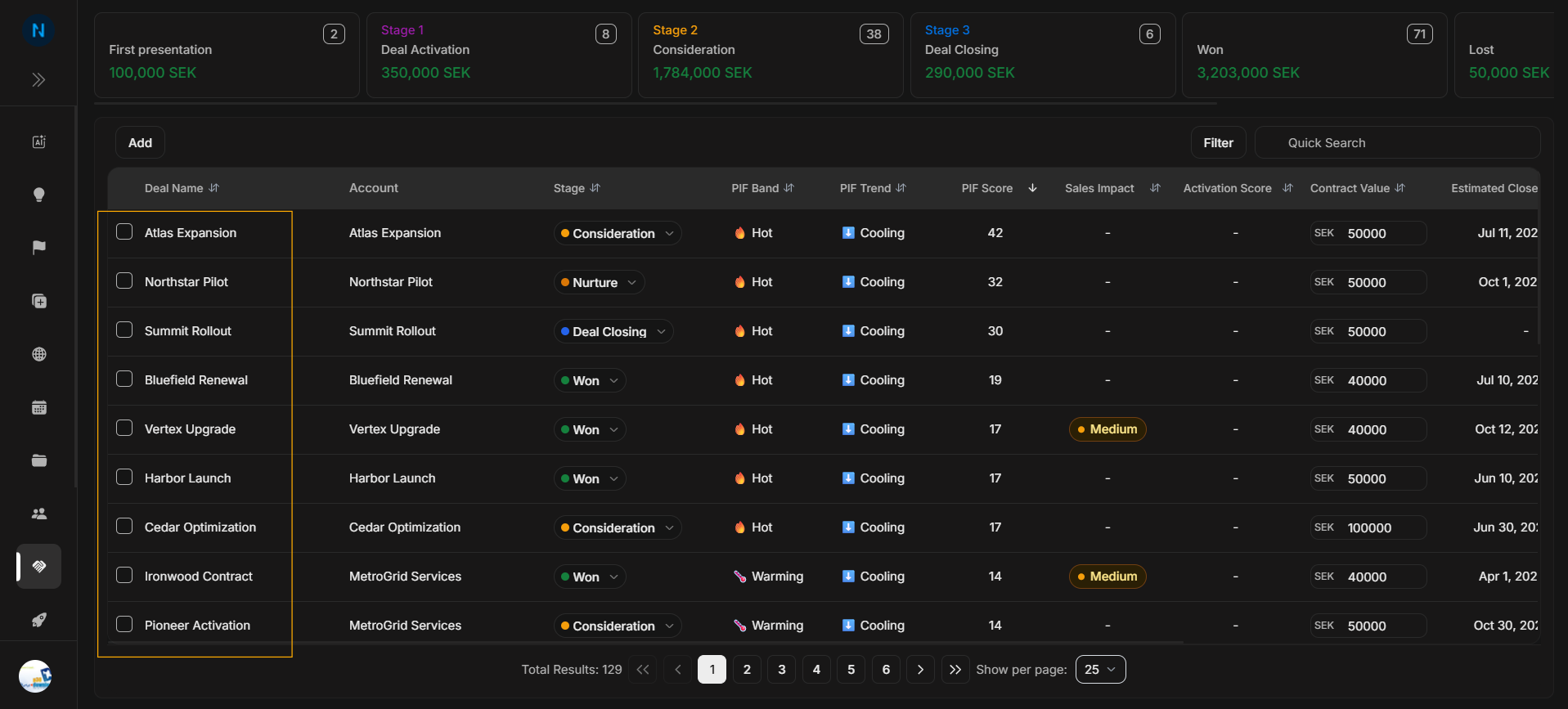Sort by Deal Name column icon
This screenshot has width=1568, height=709.
[214, 188]
